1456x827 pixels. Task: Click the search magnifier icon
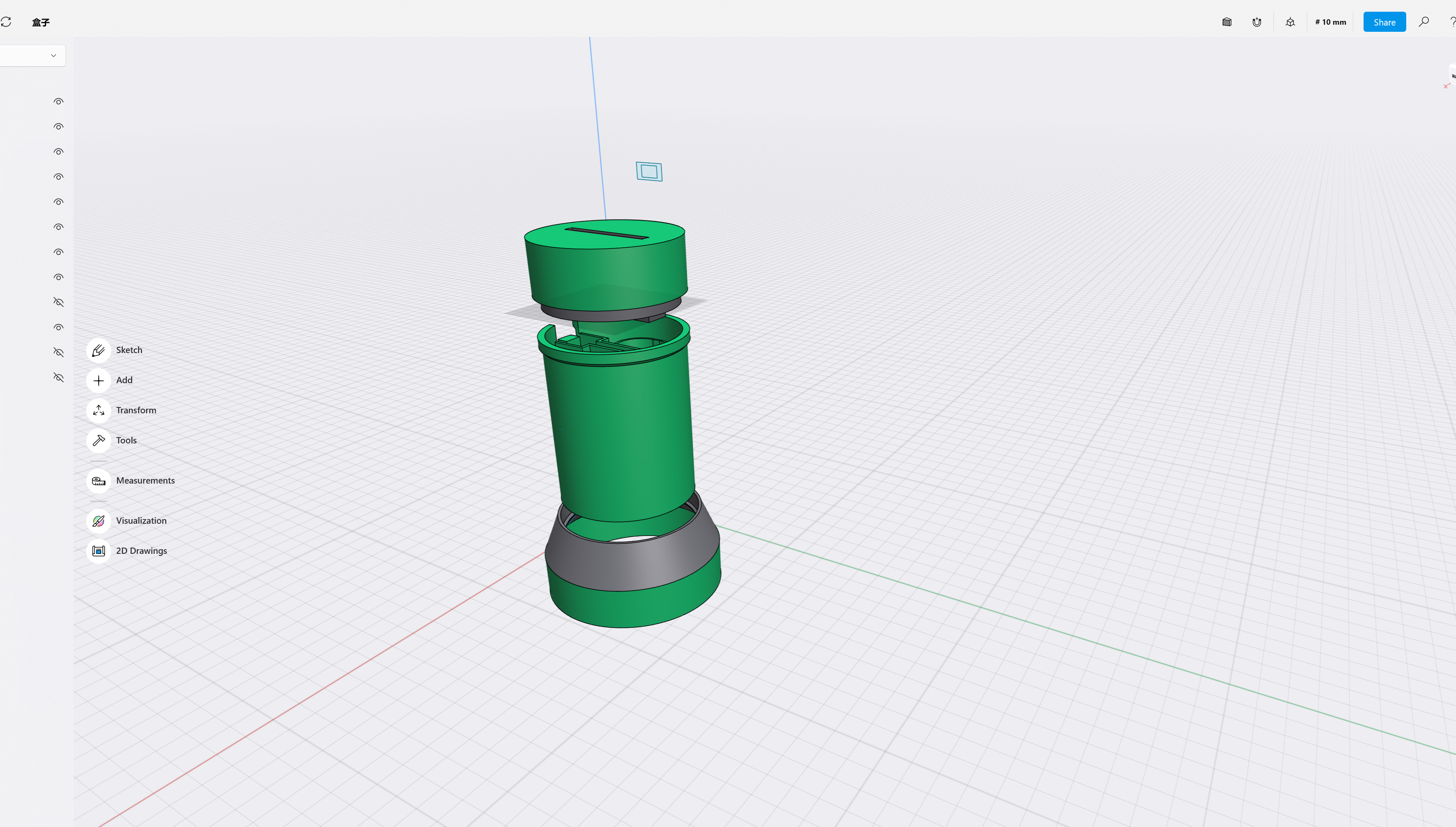coord(1424,22)
